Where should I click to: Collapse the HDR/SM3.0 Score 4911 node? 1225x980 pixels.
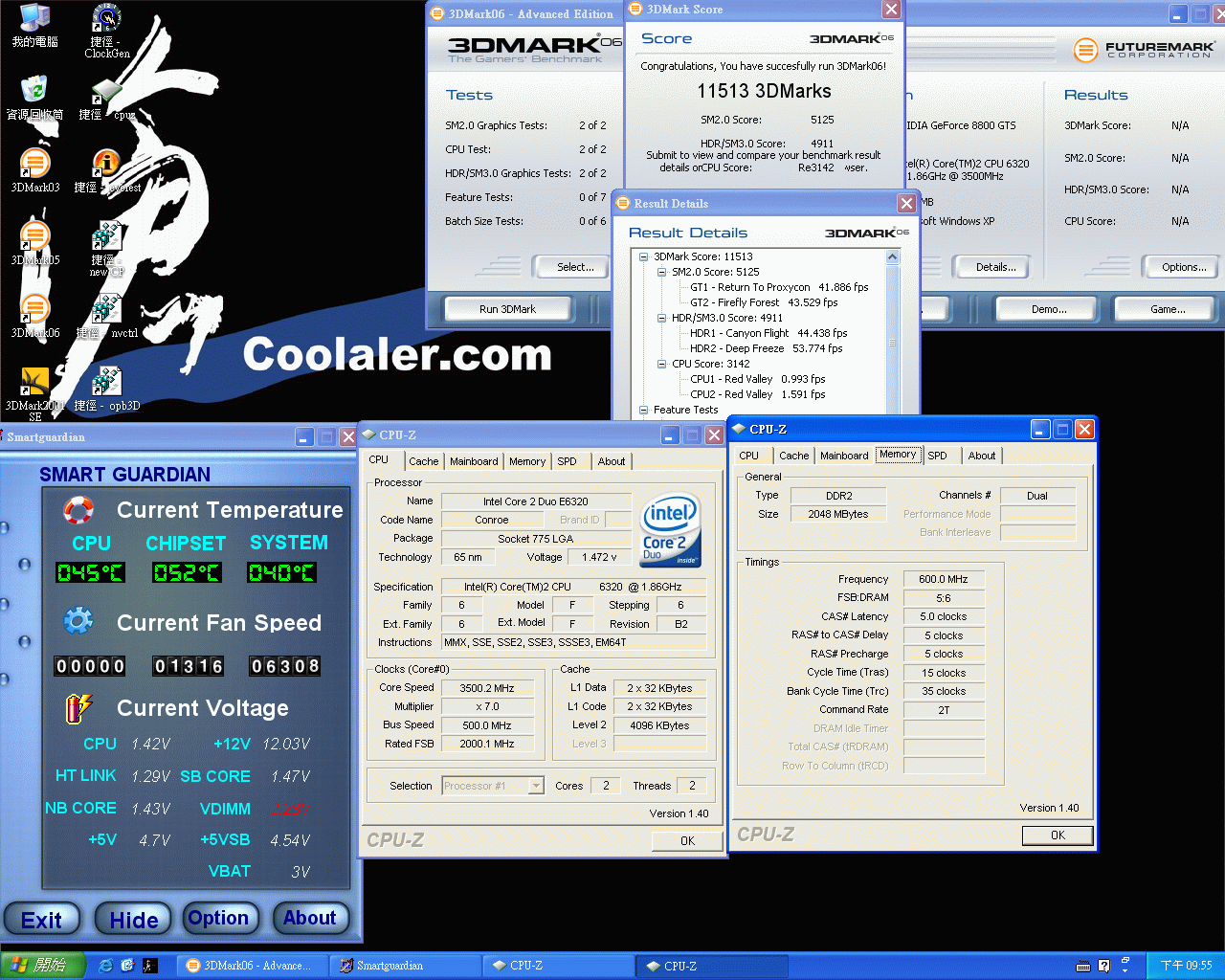[661, 318]
